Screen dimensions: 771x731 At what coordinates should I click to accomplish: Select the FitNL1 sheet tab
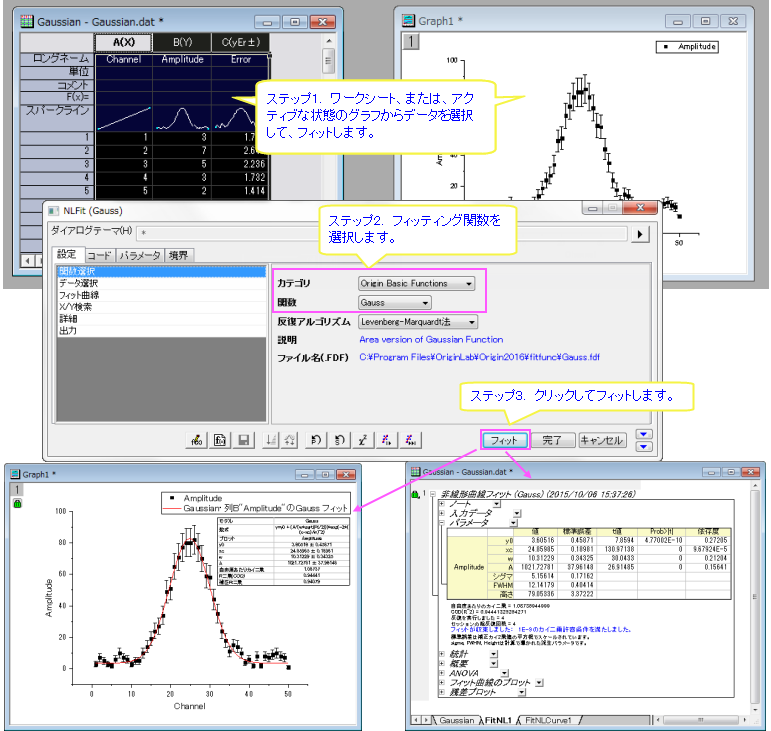click(498, 720)
